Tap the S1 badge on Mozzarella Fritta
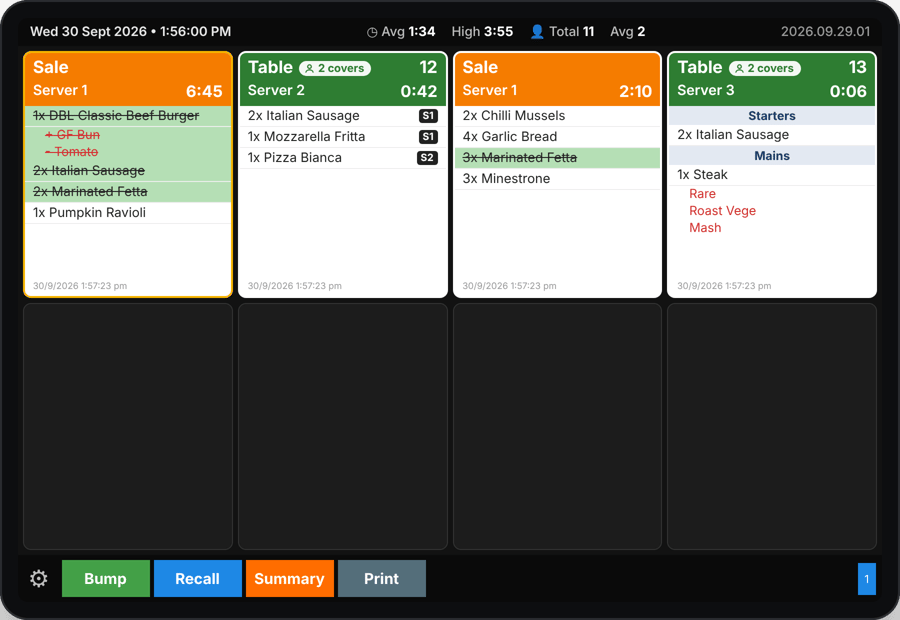The width and height of the screenshot is (900, 620). pos(428,137)
